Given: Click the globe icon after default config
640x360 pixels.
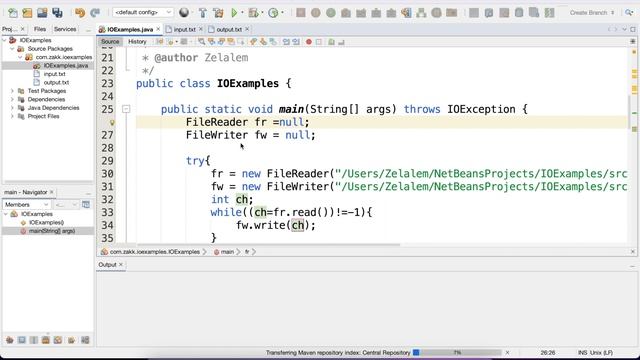Looking at the screenshot, I should pos(184,13).
